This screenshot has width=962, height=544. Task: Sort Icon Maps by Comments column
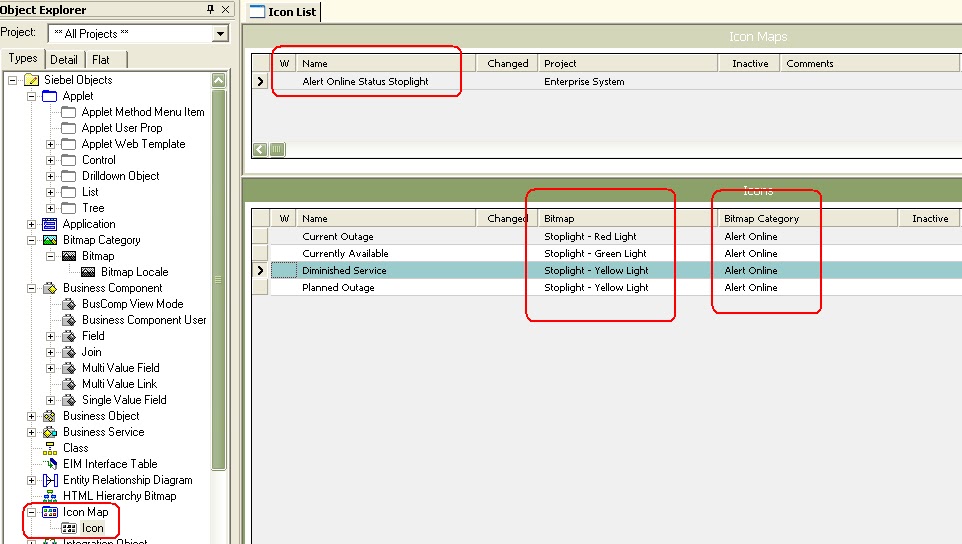(869, 63)
